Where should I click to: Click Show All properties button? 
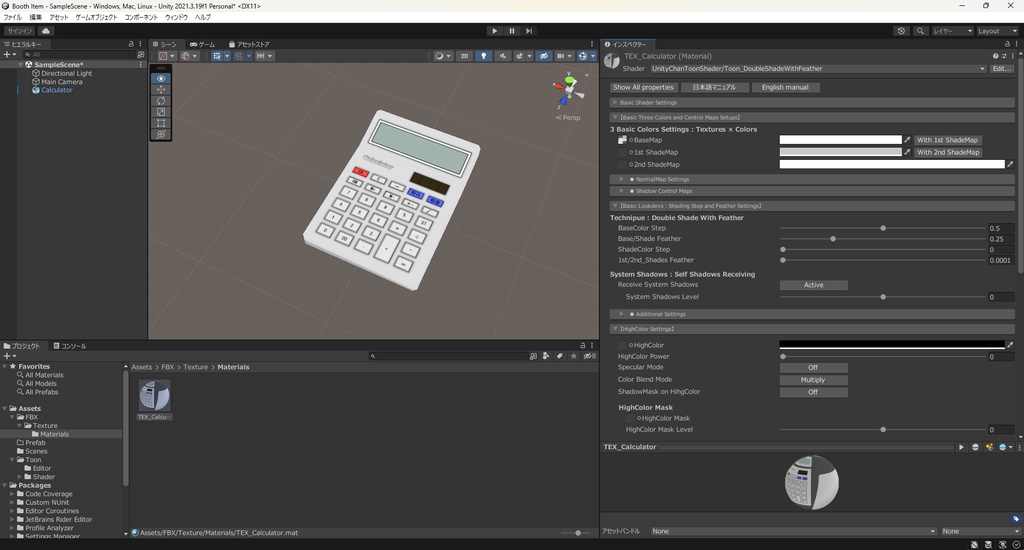point(643,88)
